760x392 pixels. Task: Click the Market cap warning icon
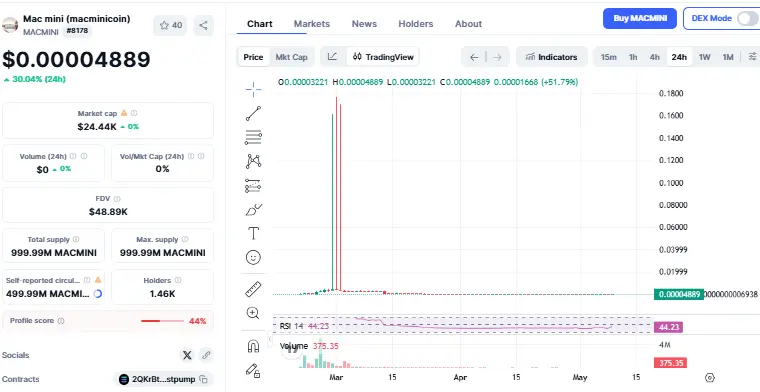[124, 113]
